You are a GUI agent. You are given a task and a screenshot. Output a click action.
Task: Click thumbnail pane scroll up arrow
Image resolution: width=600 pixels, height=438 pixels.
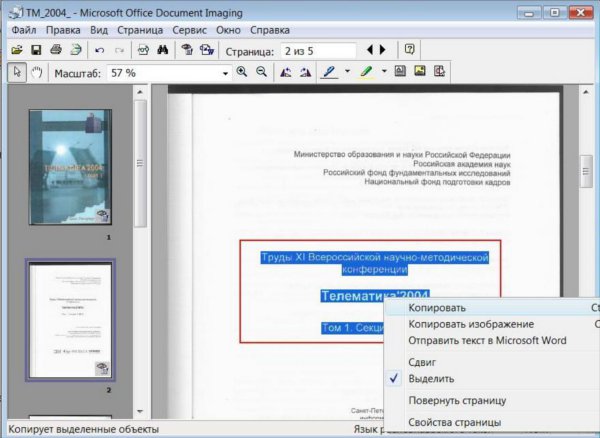pyautogui.click(x=140, y=92)
